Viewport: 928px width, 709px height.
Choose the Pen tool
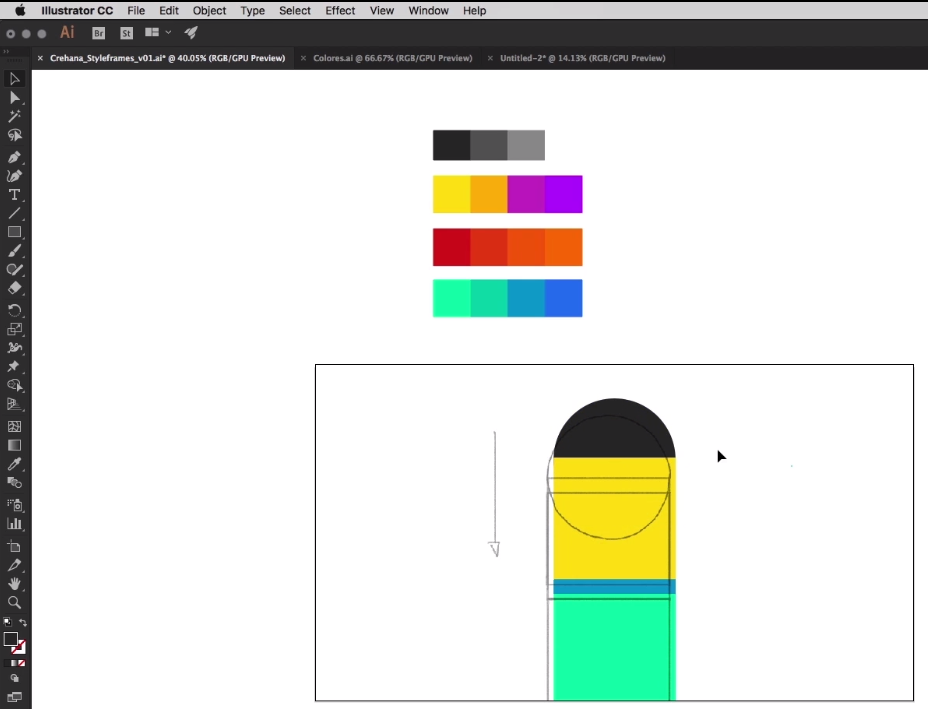[x=14, y=156]
